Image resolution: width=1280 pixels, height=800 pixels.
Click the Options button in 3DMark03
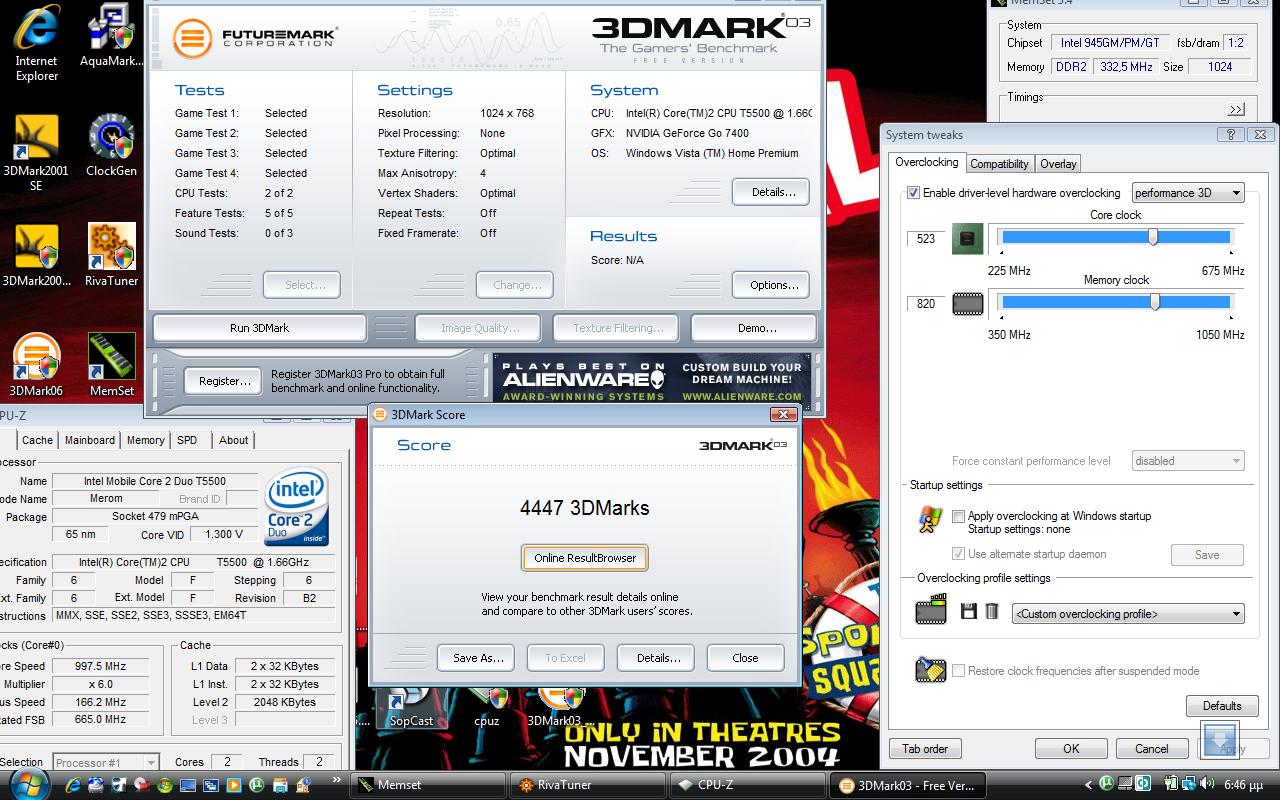pos(773,285)
